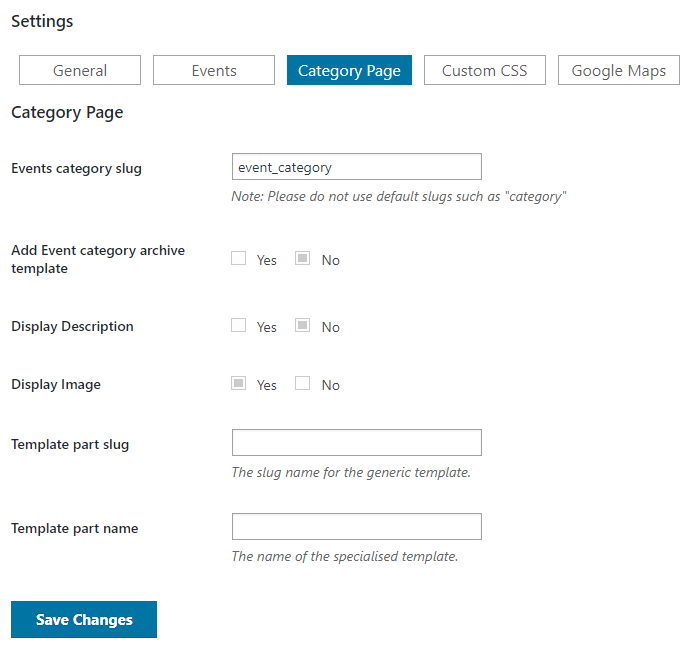Save Changes button click
Viewport: 694px width, 648px height.
point(84,620)
